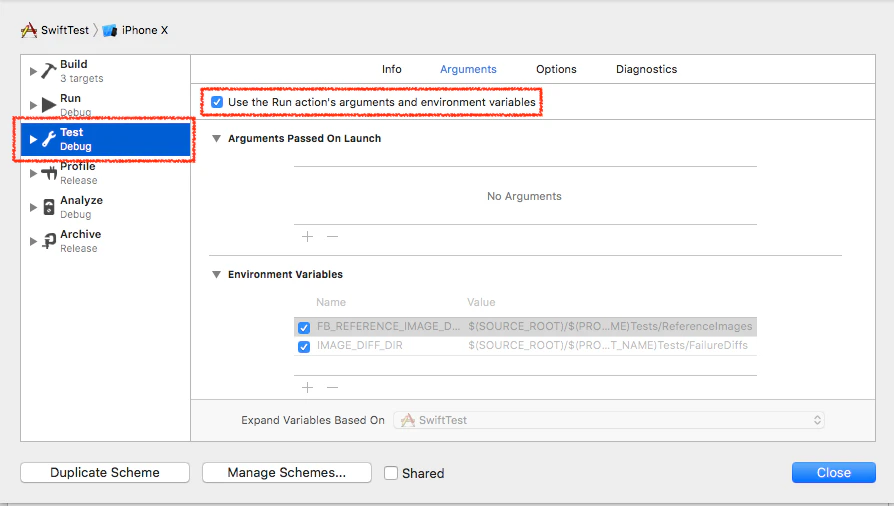Click the Manage Schemes... button

[287, 472]
